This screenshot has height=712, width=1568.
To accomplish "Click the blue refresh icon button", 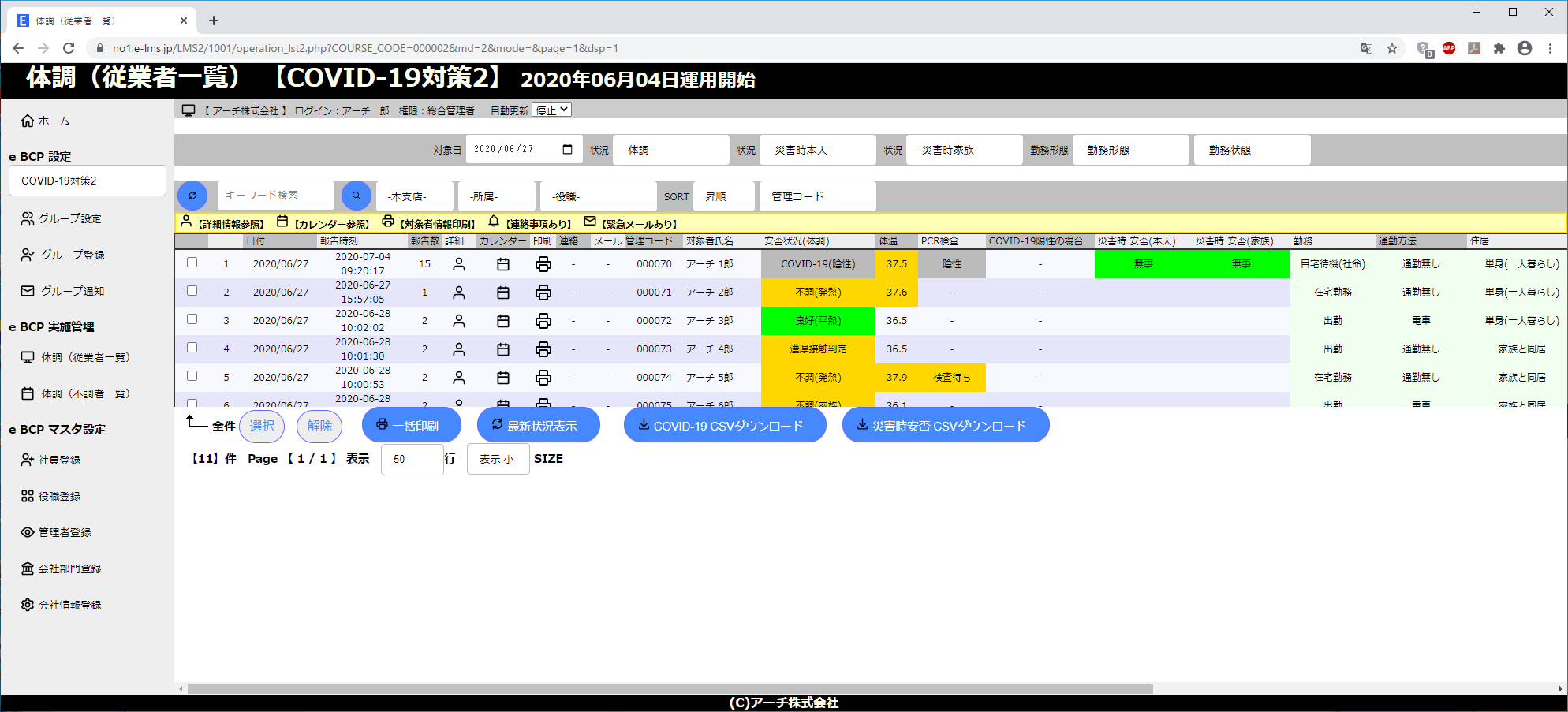I will pos(192,196).
